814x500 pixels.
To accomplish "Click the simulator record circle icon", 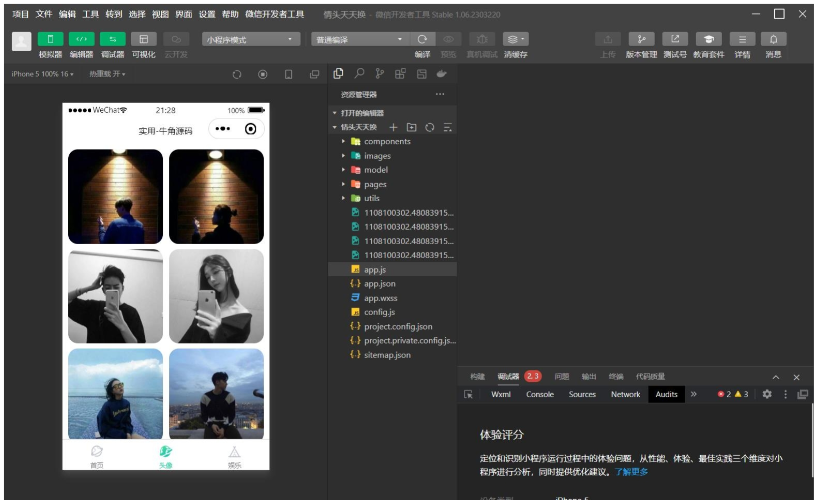I will tap(263, 74).
